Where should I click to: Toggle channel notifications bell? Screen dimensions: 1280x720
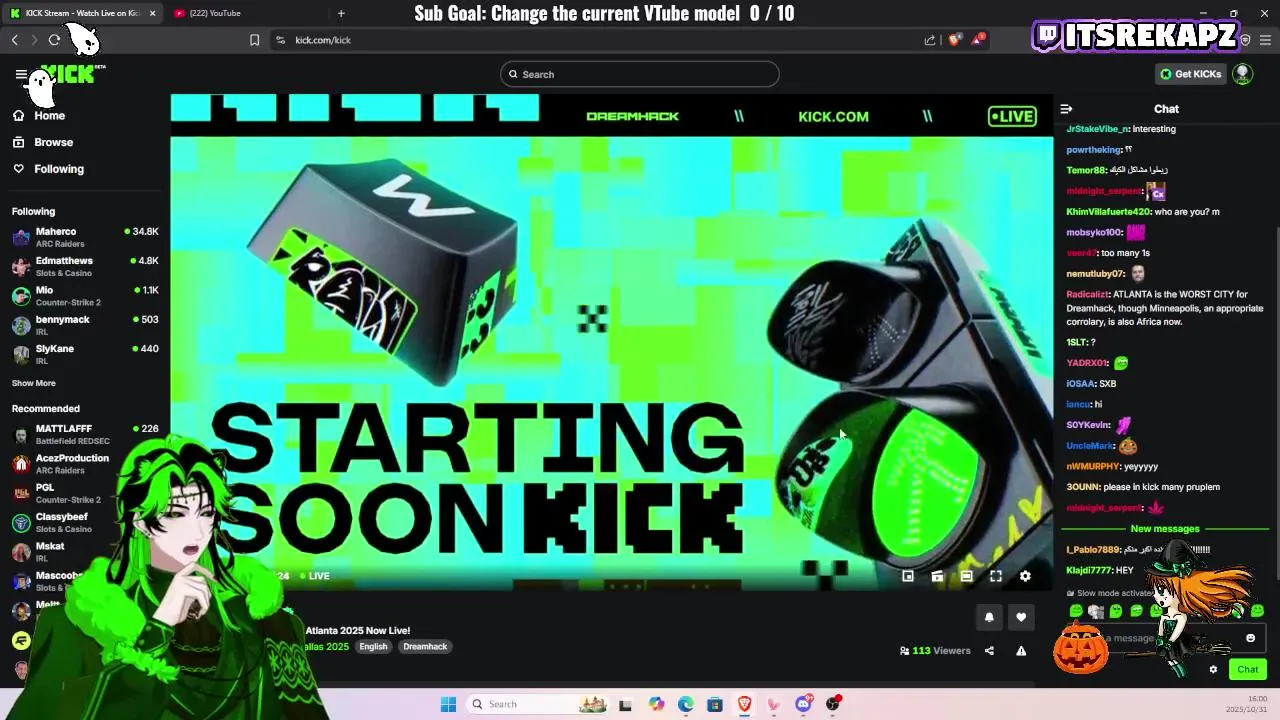[x=989, y=617]
